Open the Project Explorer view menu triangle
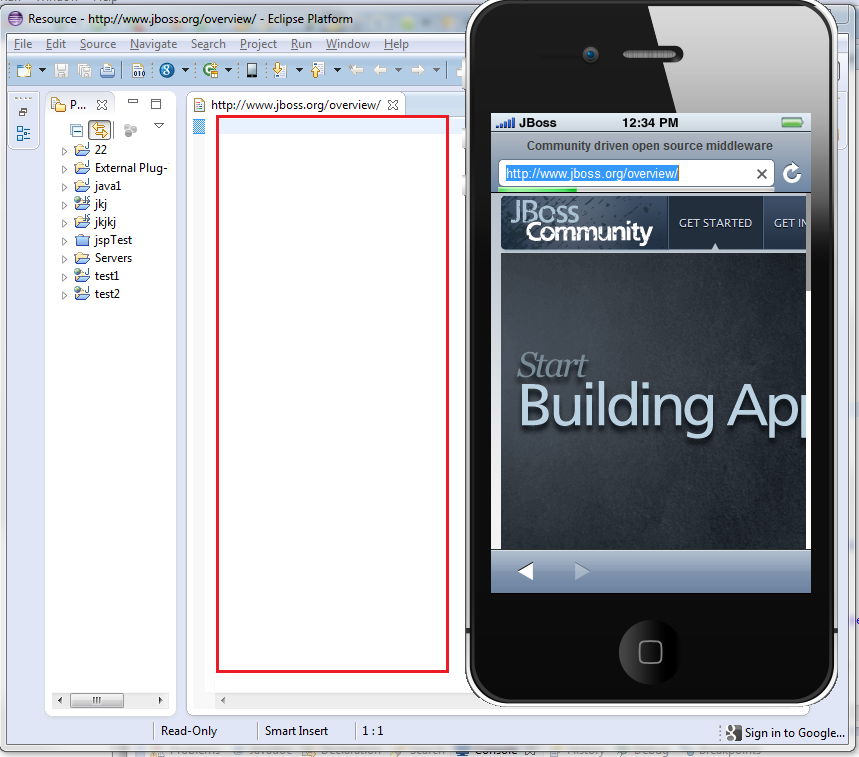859x757 pixels. [159, 126]
